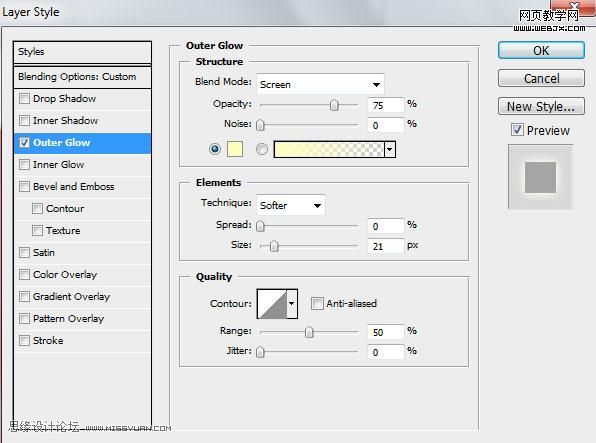
Task: Select Blending Options: Custom entry
Action: point(82,77)
